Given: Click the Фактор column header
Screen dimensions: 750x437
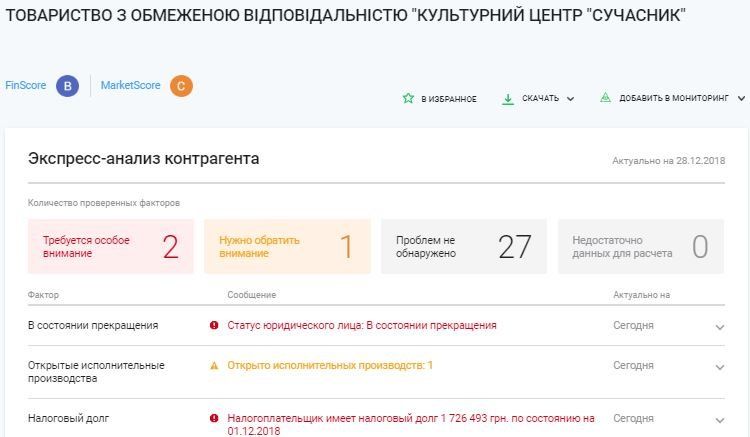Looking at the screenshot, I should [44, 295].
